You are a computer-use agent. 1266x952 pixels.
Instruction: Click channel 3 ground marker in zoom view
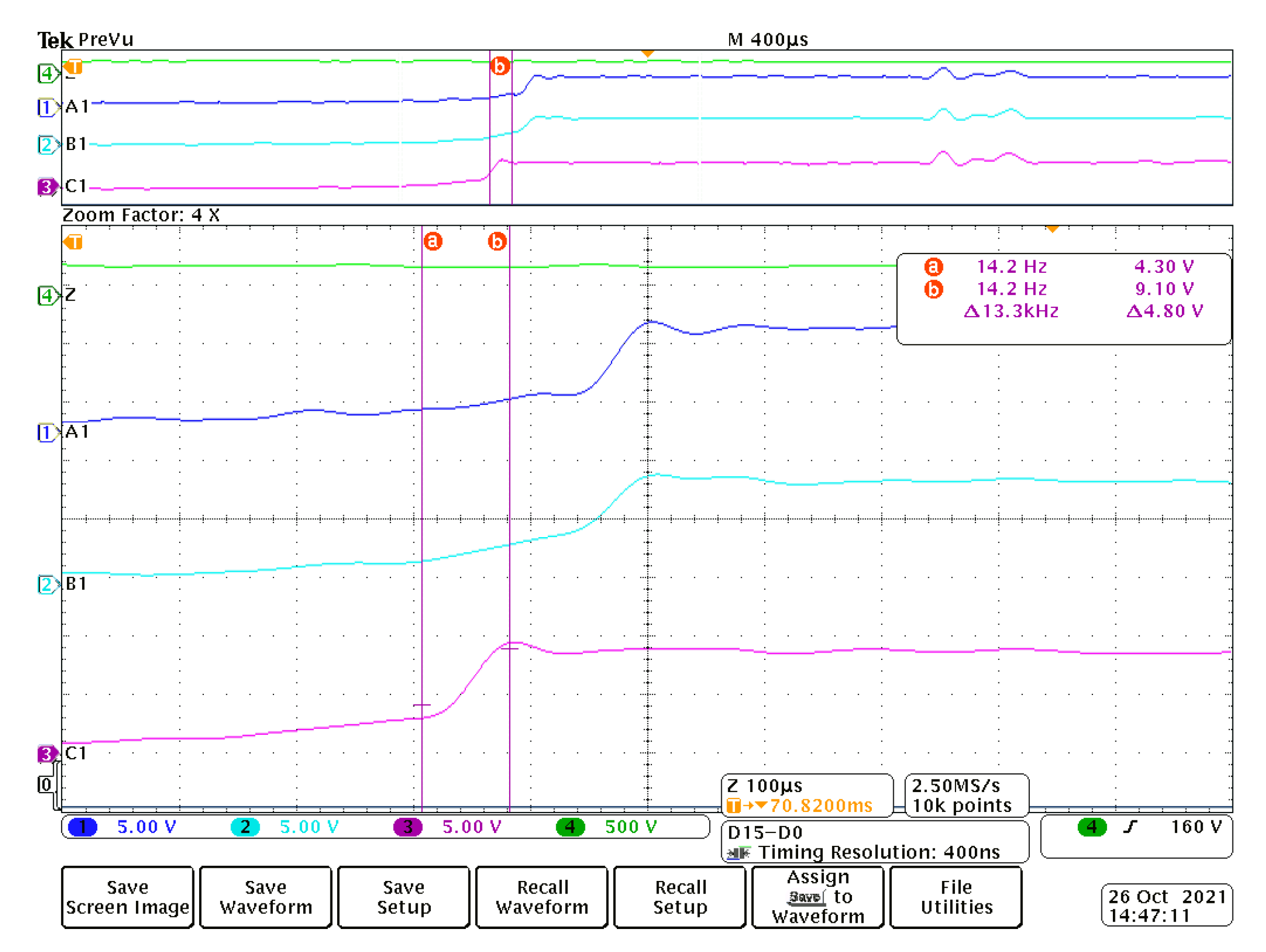tap(47, 754)
